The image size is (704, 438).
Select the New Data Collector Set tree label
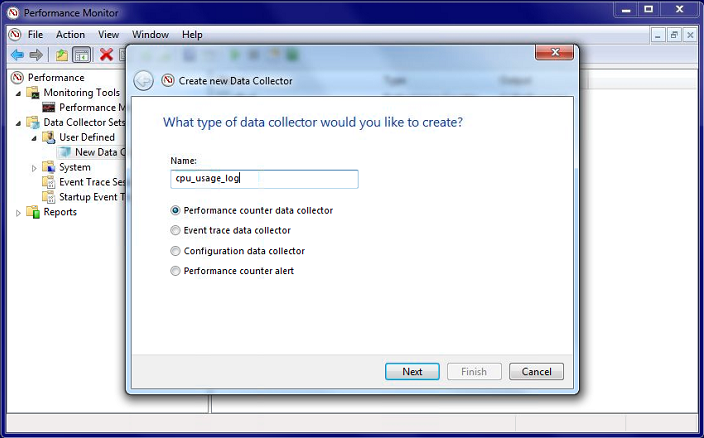pyautogui.click(x=100, y=152)
